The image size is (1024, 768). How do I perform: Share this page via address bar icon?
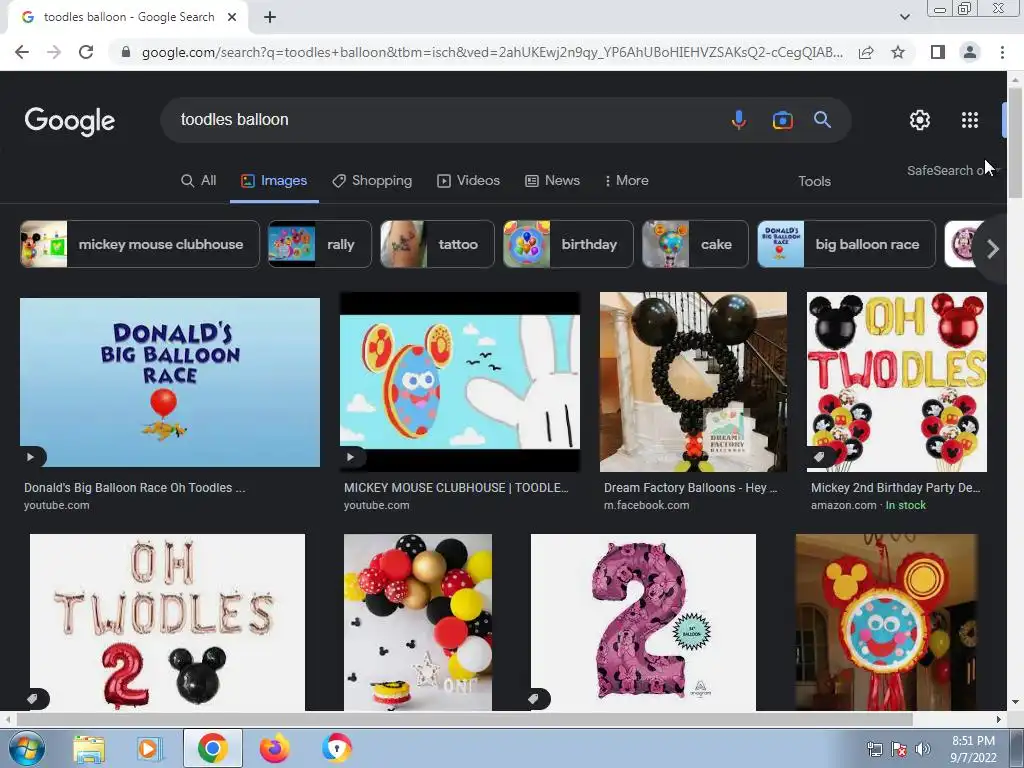coord(866,52)
